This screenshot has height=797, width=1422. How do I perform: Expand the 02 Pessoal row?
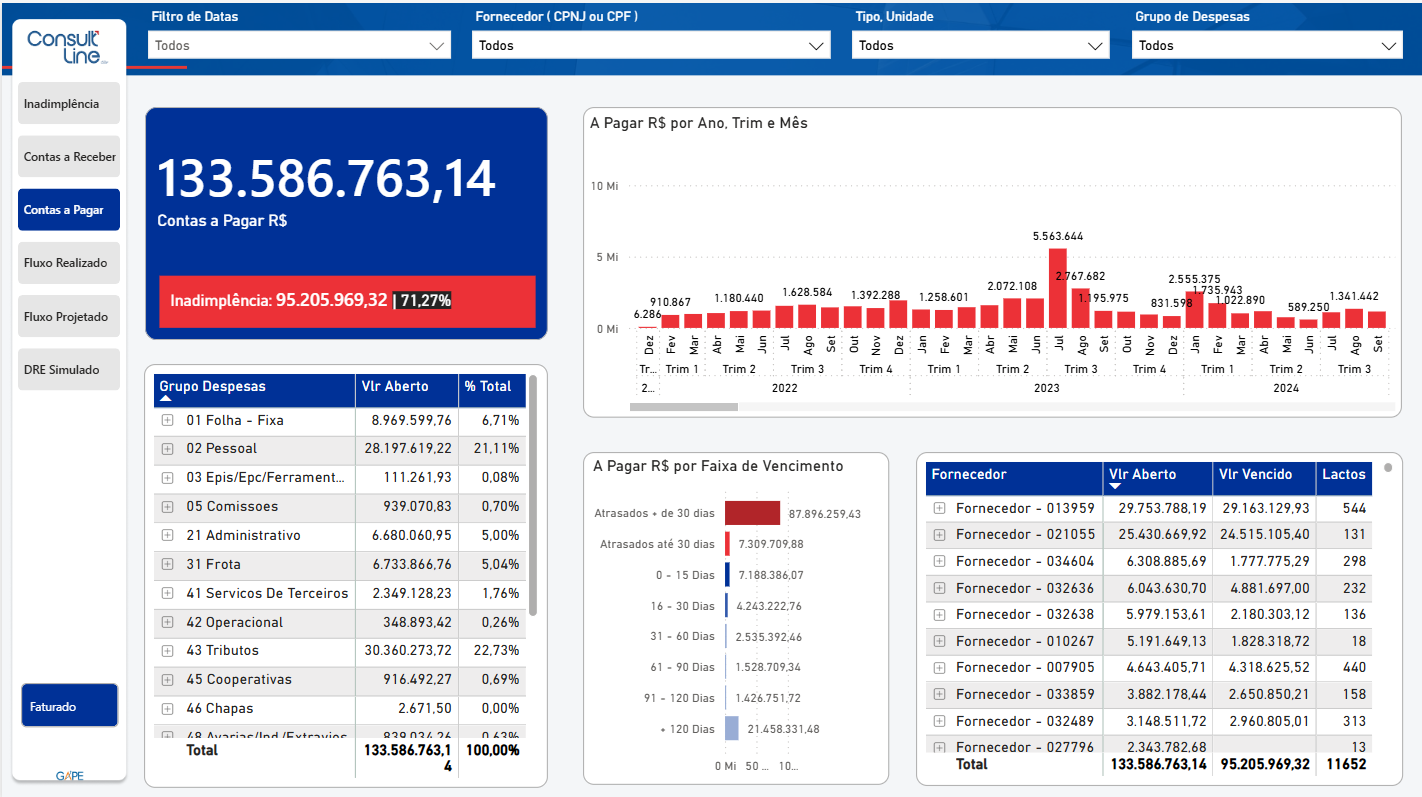click(168, 449)
